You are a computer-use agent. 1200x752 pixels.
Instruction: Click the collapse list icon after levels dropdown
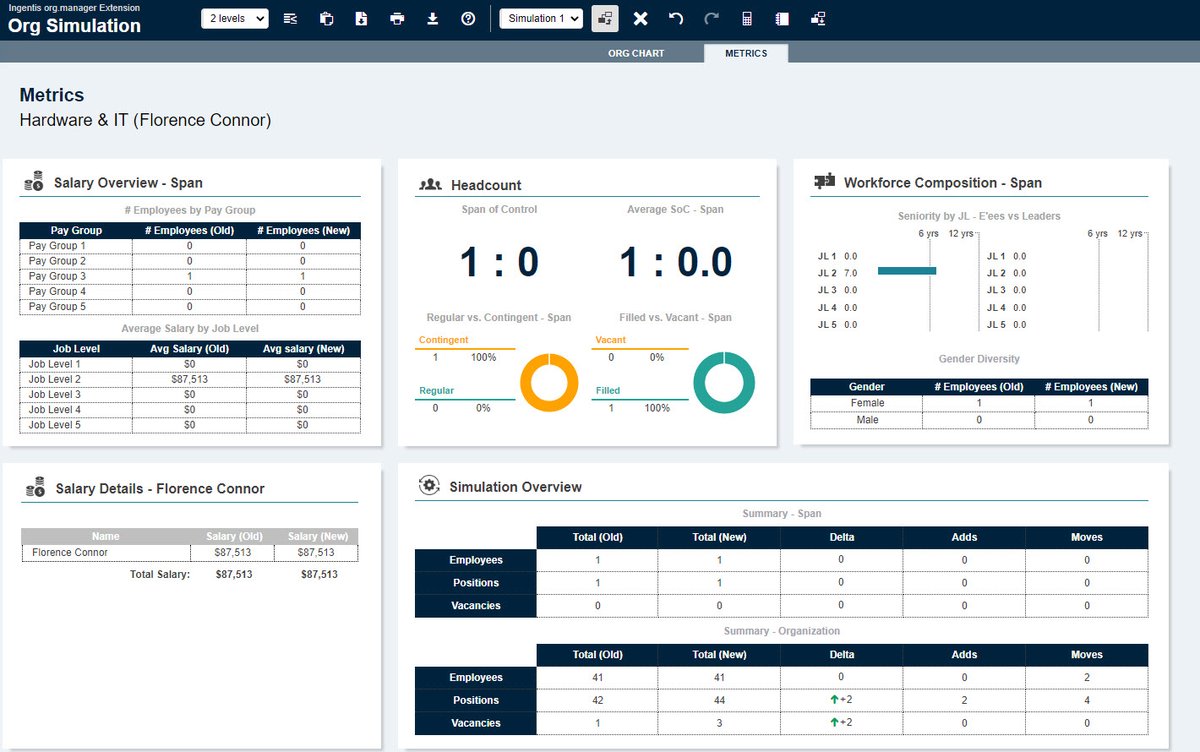[x=290, y=18]
